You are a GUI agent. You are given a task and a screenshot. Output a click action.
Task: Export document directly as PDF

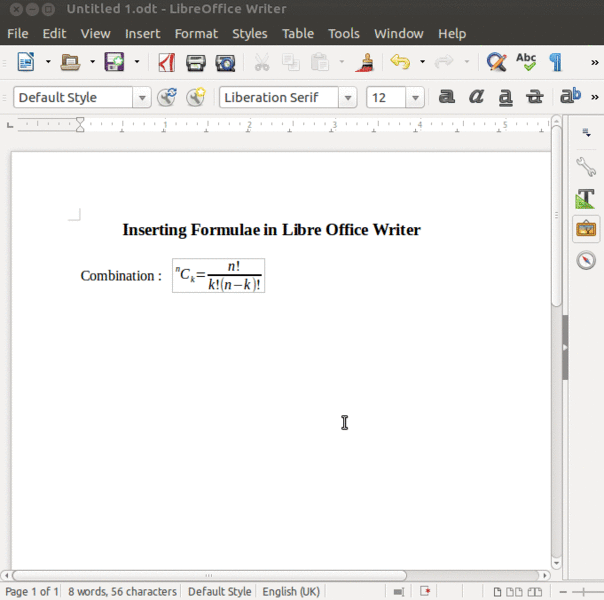(167, 62)
